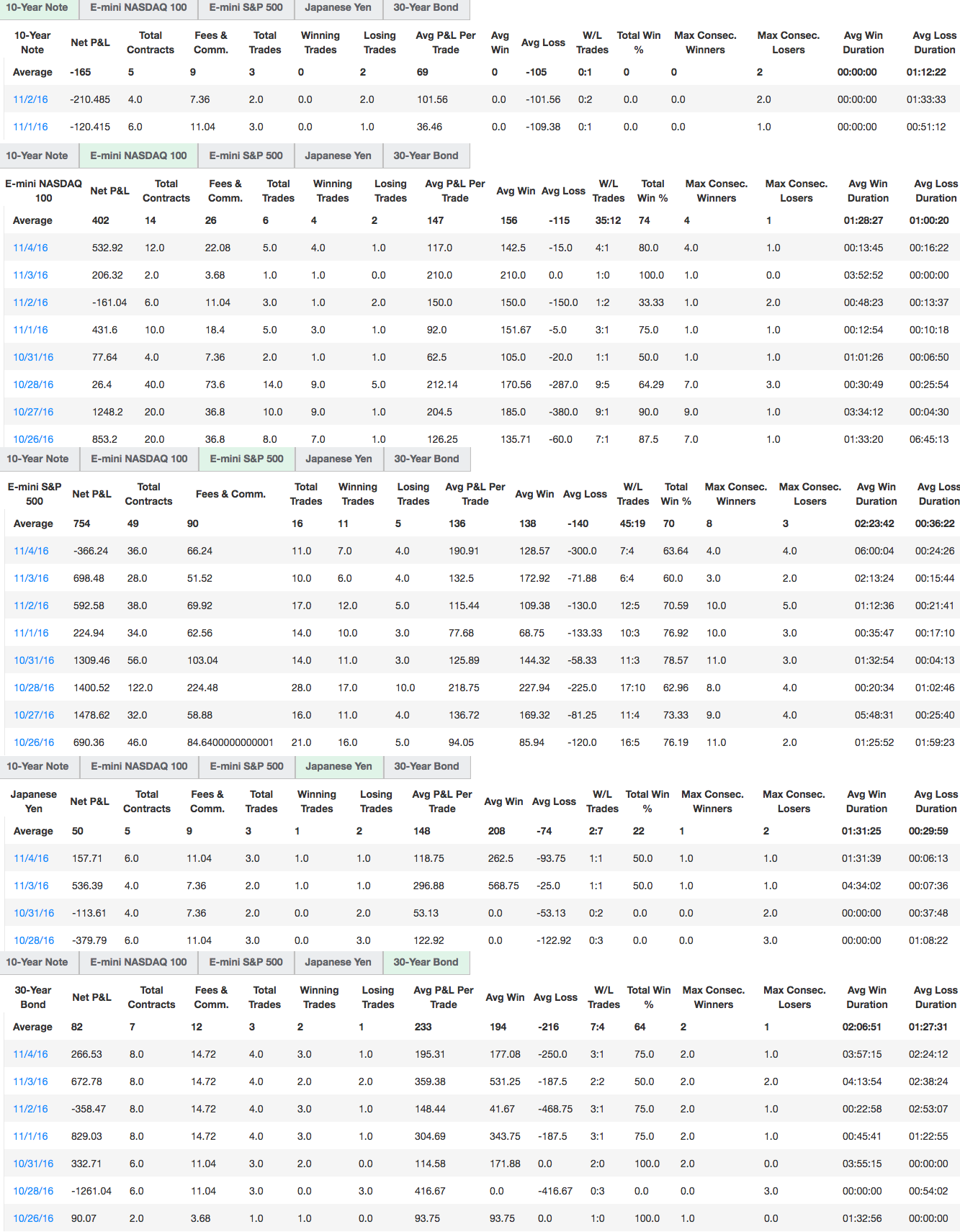Click the 531.25 avg win value
This screenshot has width=960, height=1232.
505,1082
